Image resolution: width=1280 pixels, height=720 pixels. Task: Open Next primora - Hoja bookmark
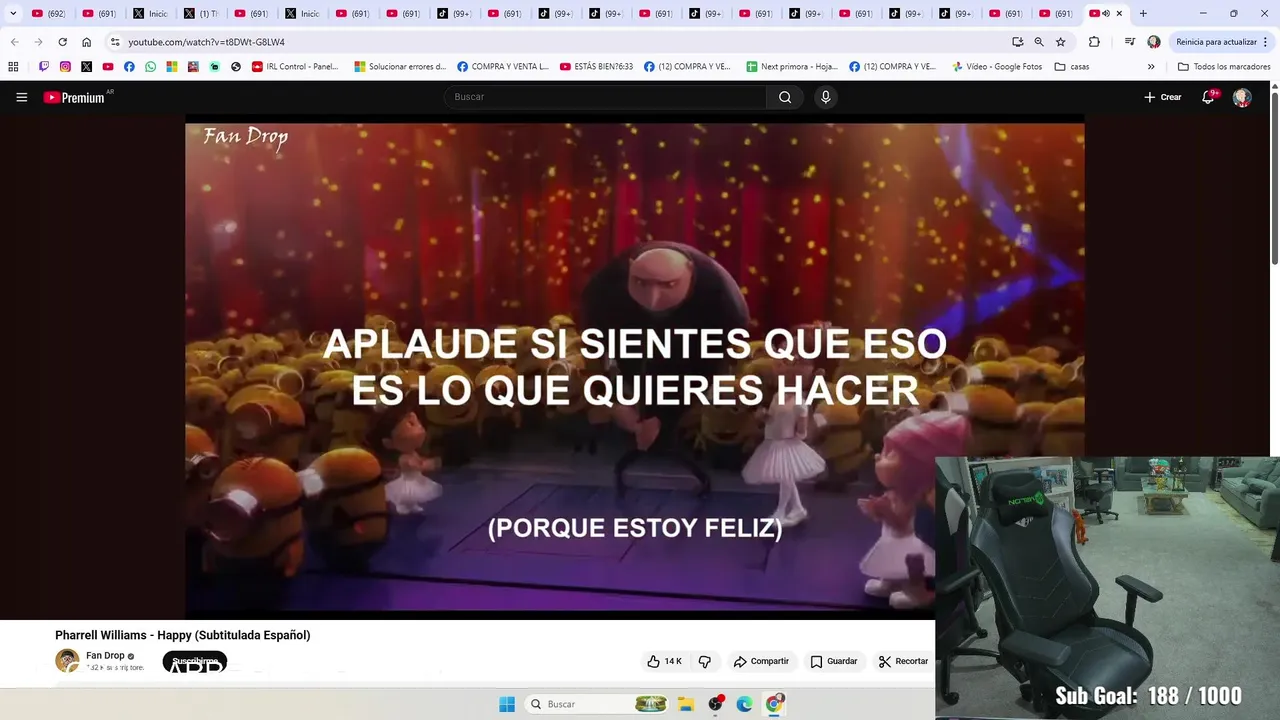click(792, 67)
